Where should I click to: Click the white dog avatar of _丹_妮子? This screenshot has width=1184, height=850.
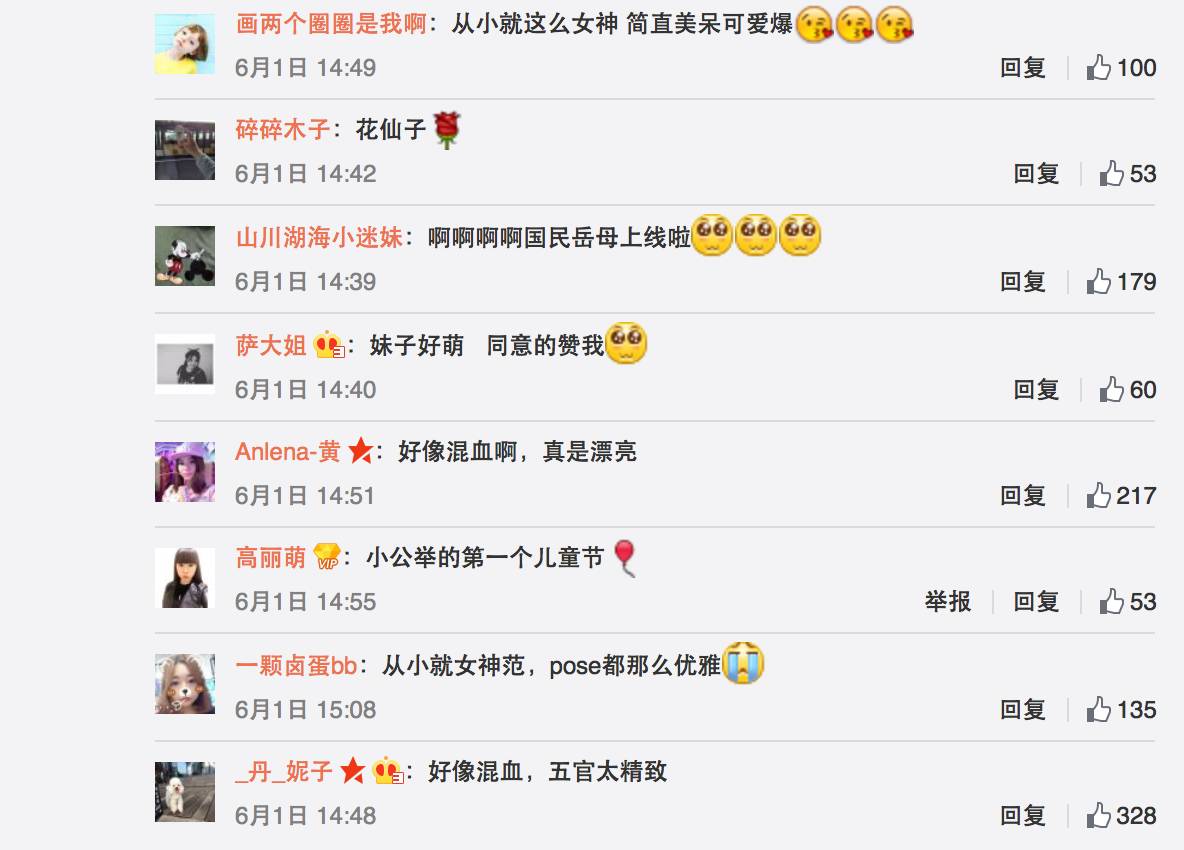tap(185, 792)
